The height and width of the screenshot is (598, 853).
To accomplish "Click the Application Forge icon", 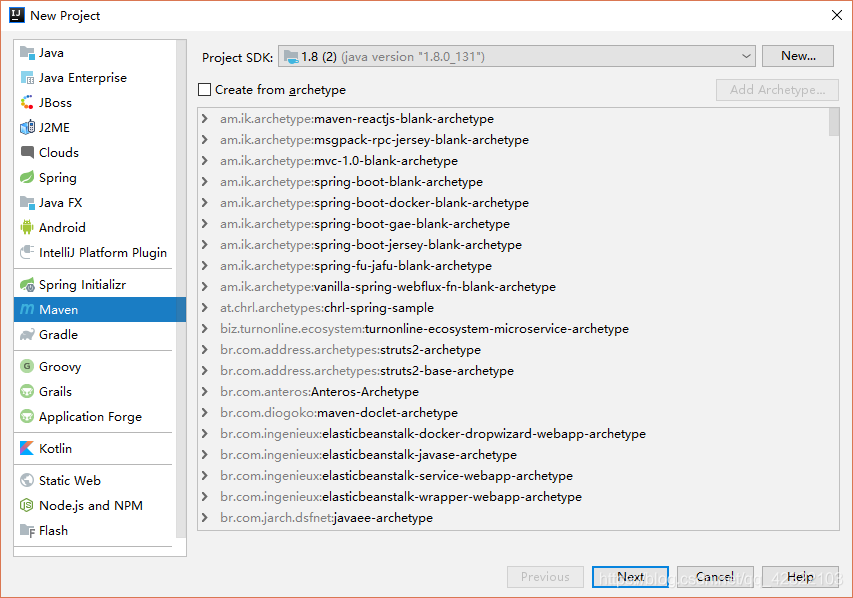I will click(x=27, y=416).
